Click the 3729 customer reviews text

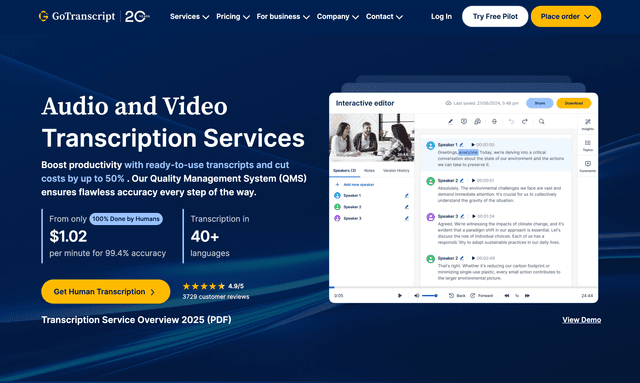(x=216, y=297)
